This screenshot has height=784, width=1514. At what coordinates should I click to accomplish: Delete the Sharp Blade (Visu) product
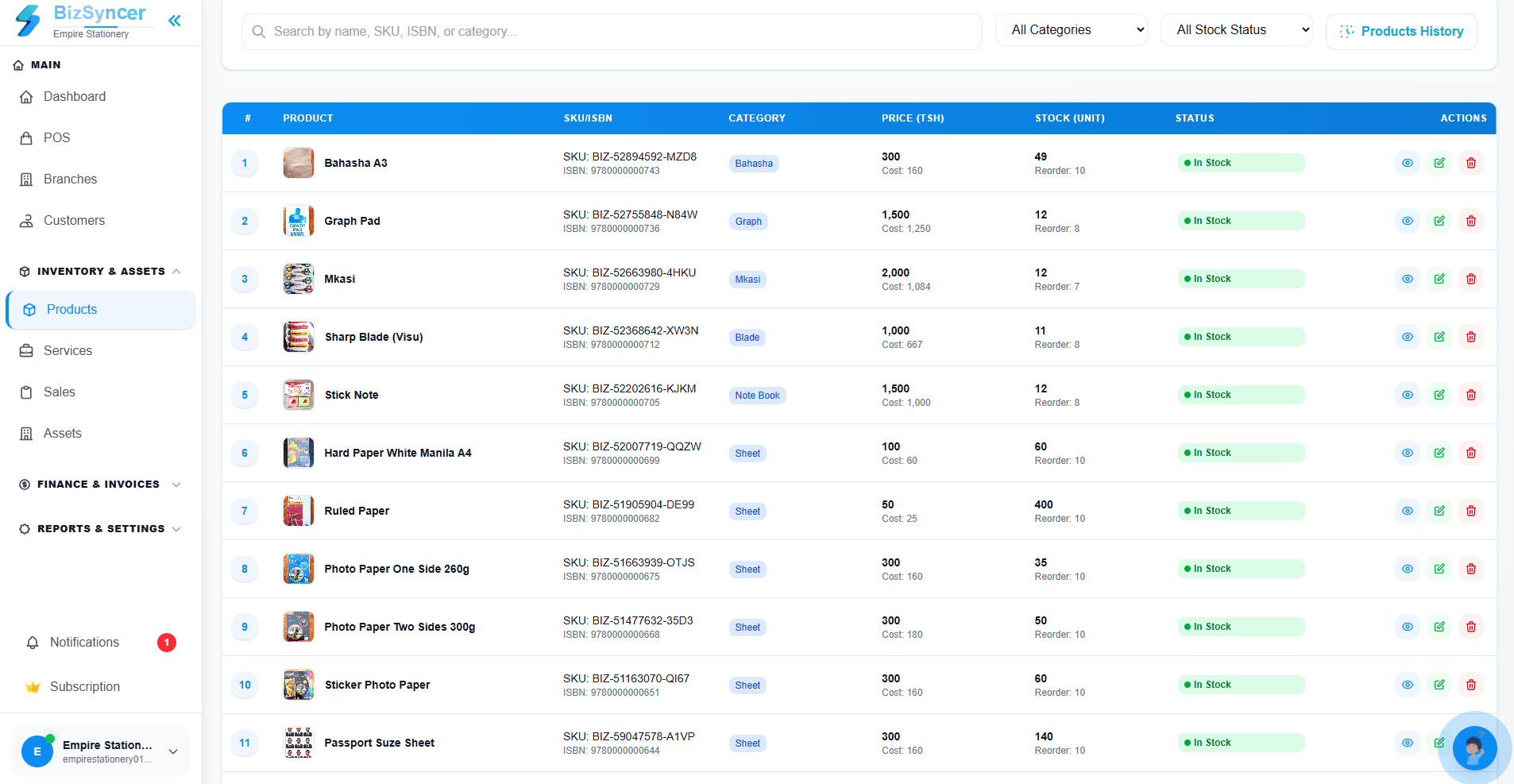click(1470, 337)
